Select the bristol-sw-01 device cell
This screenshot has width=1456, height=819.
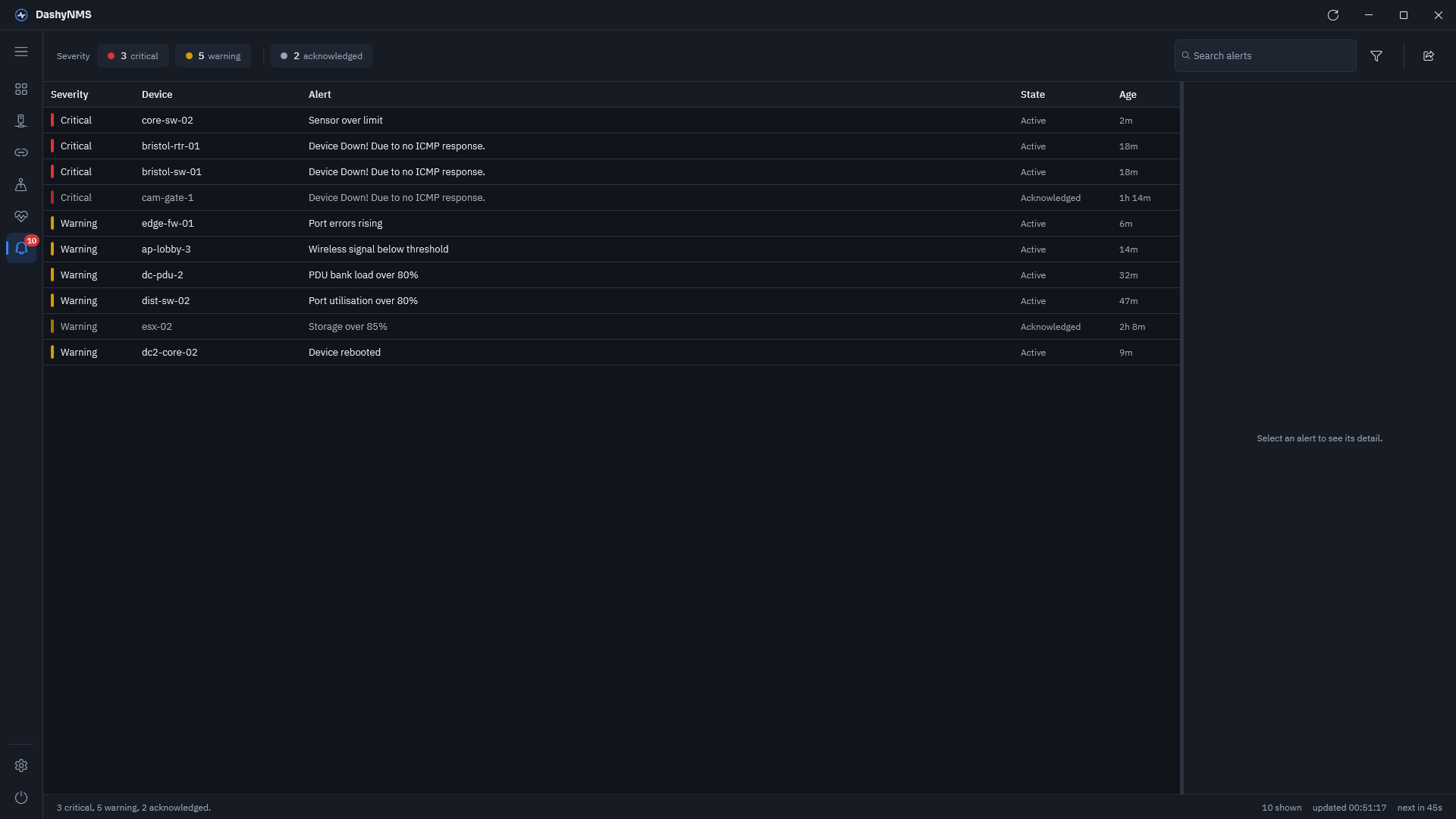[171, 172]
